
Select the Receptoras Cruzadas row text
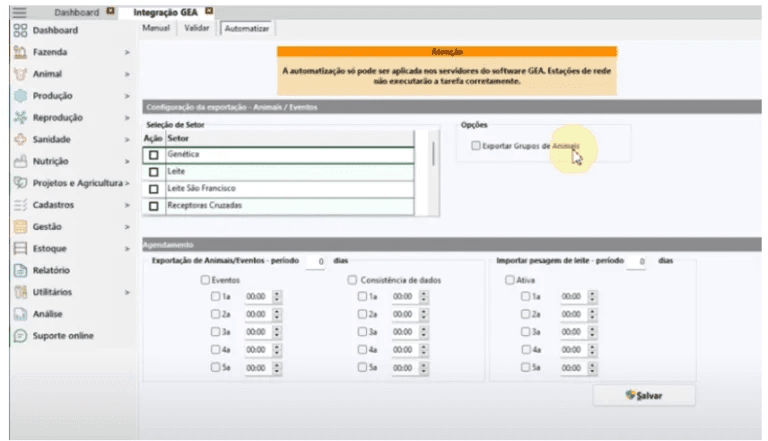(205, 205)
